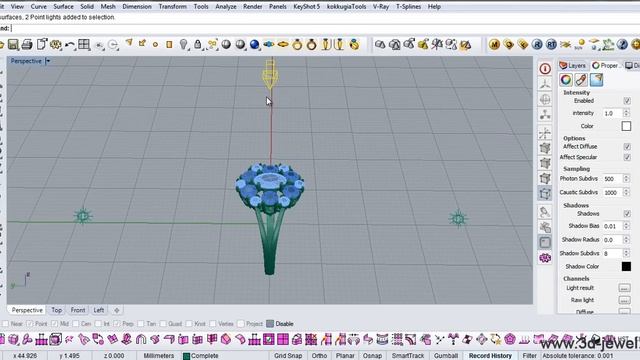Viewport: 640px width, 360px height.
Task: Open the Mesh menu
Action: (108, 7)
